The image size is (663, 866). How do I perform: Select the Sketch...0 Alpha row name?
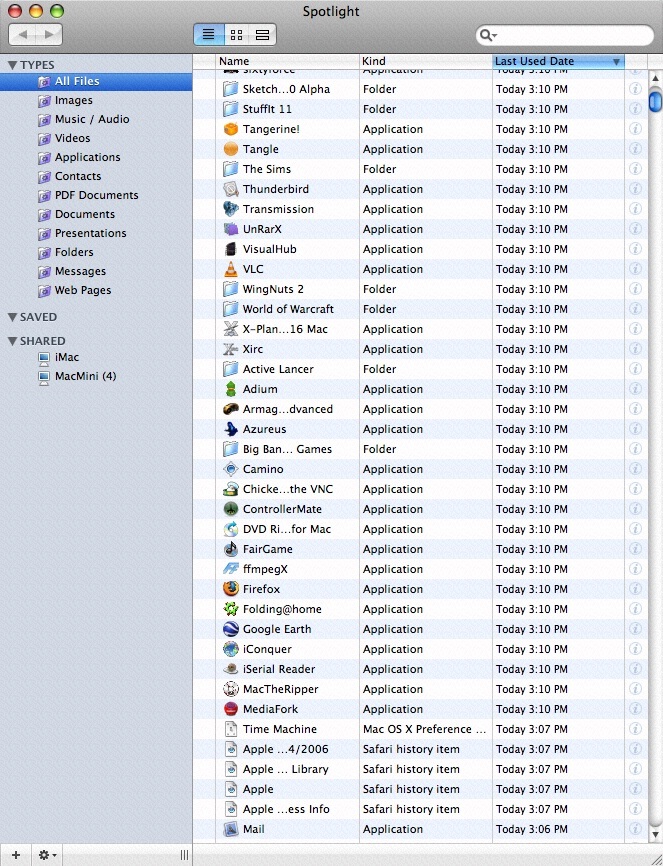(286, 89)
